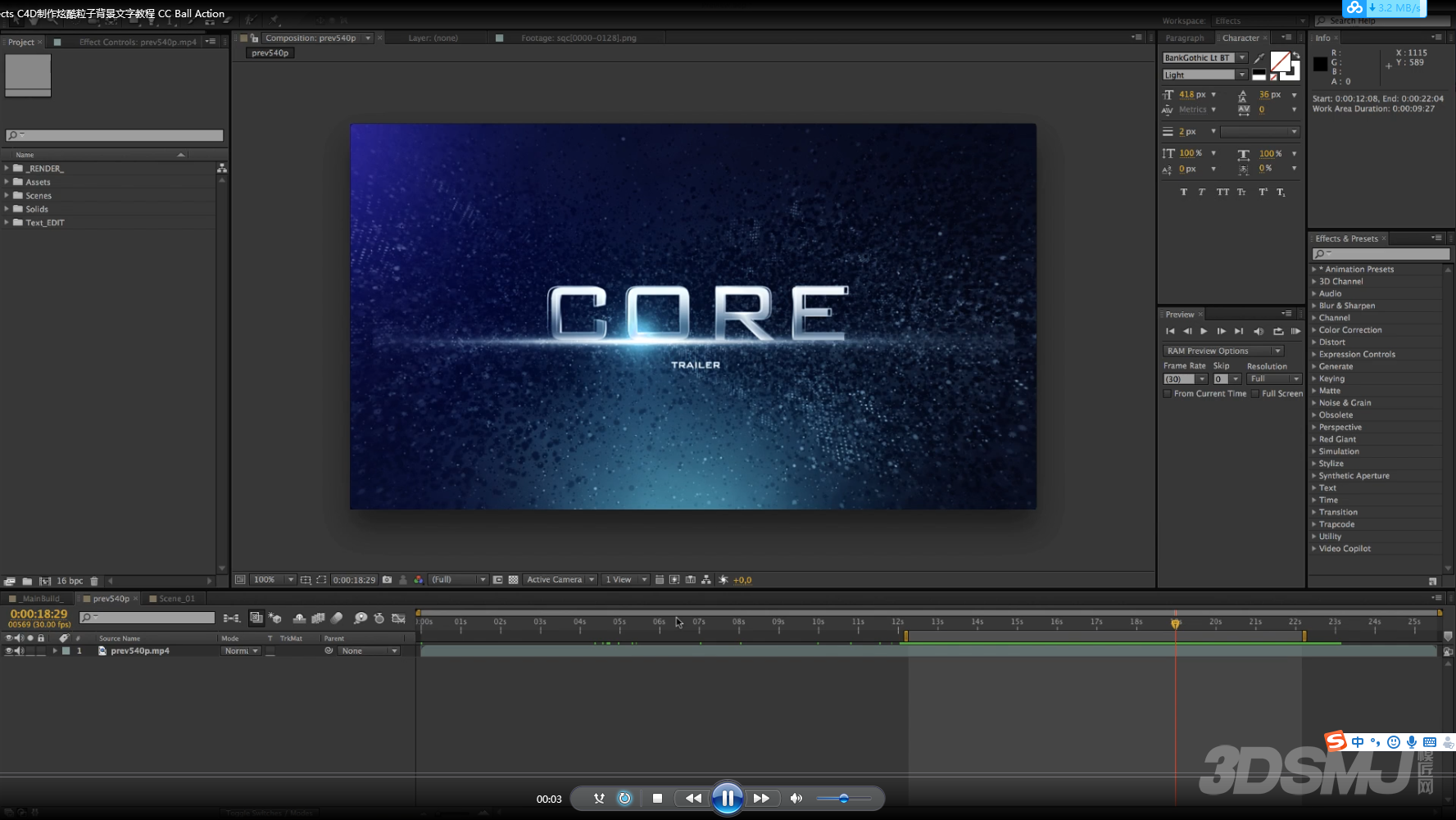Click the Project panel search field
This screenshot has width=1456, height=820.
[114, 135]
